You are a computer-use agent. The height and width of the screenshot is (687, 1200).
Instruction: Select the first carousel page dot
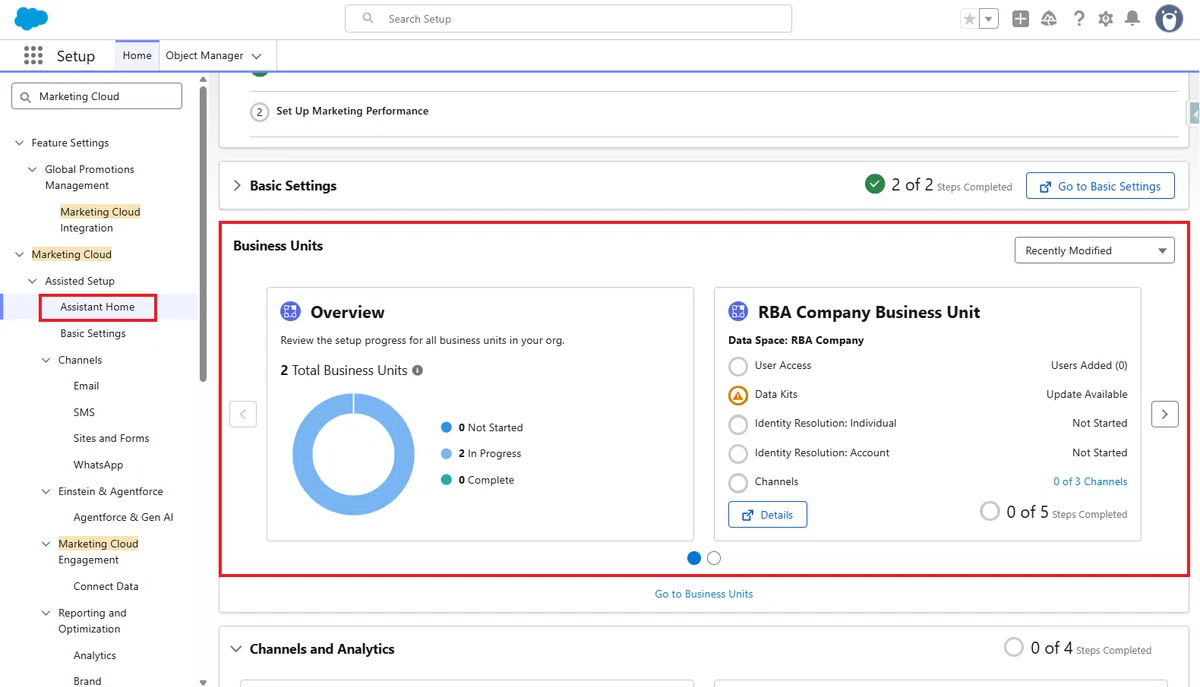pos(694,558)
